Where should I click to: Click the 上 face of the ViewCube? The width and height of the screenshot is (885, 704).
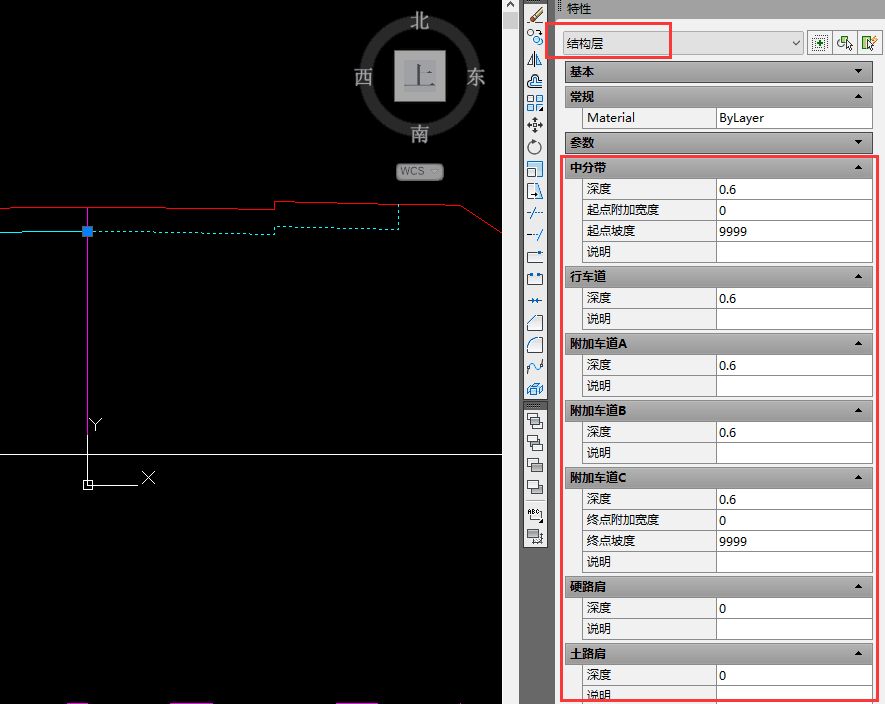tap(419, 77)
